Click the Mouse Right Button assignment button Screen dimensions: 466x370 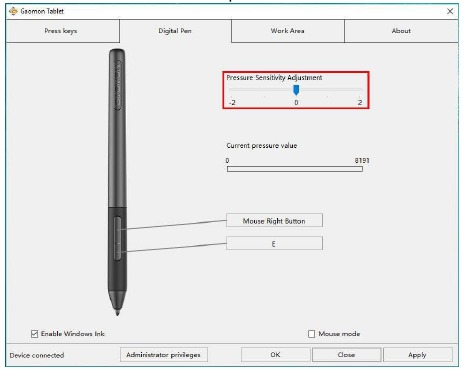[274, 221]
